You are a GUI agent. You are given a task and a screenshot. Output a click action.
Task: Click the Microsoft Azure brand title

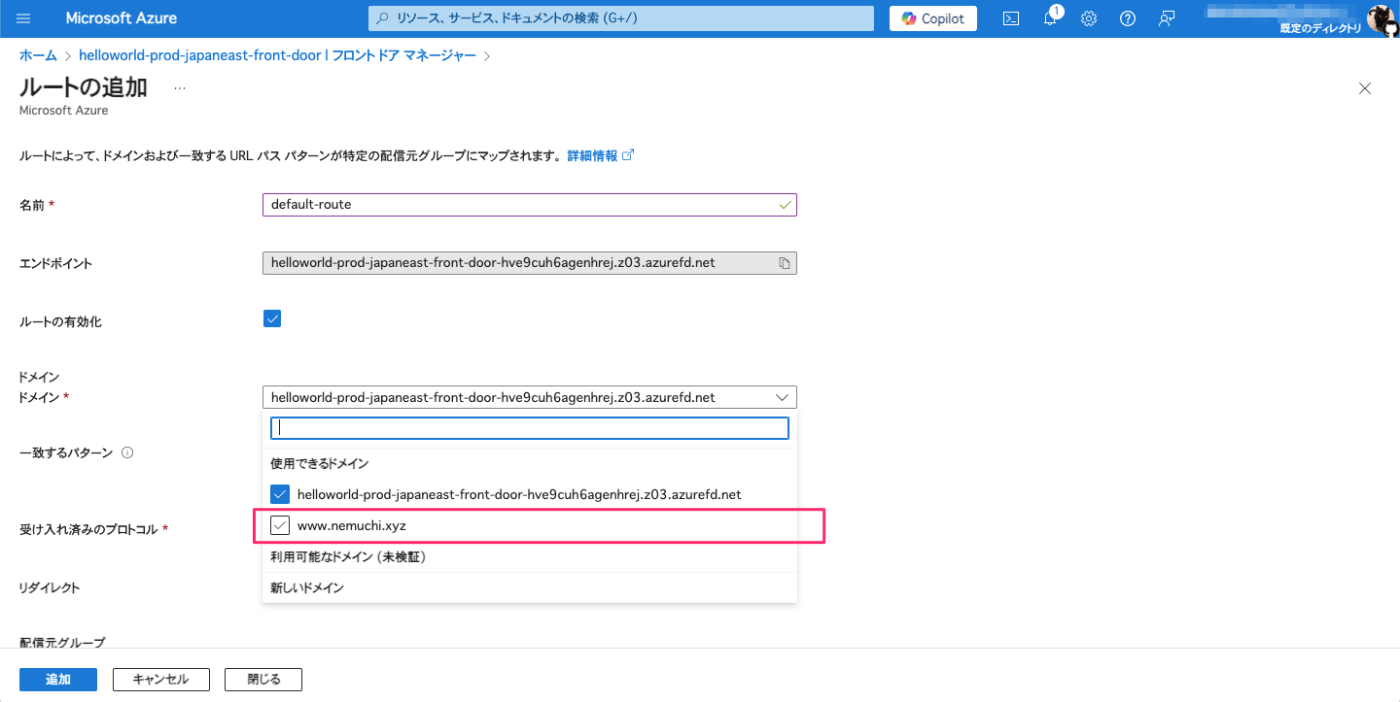pyautogui.click(x=121, y=18)
